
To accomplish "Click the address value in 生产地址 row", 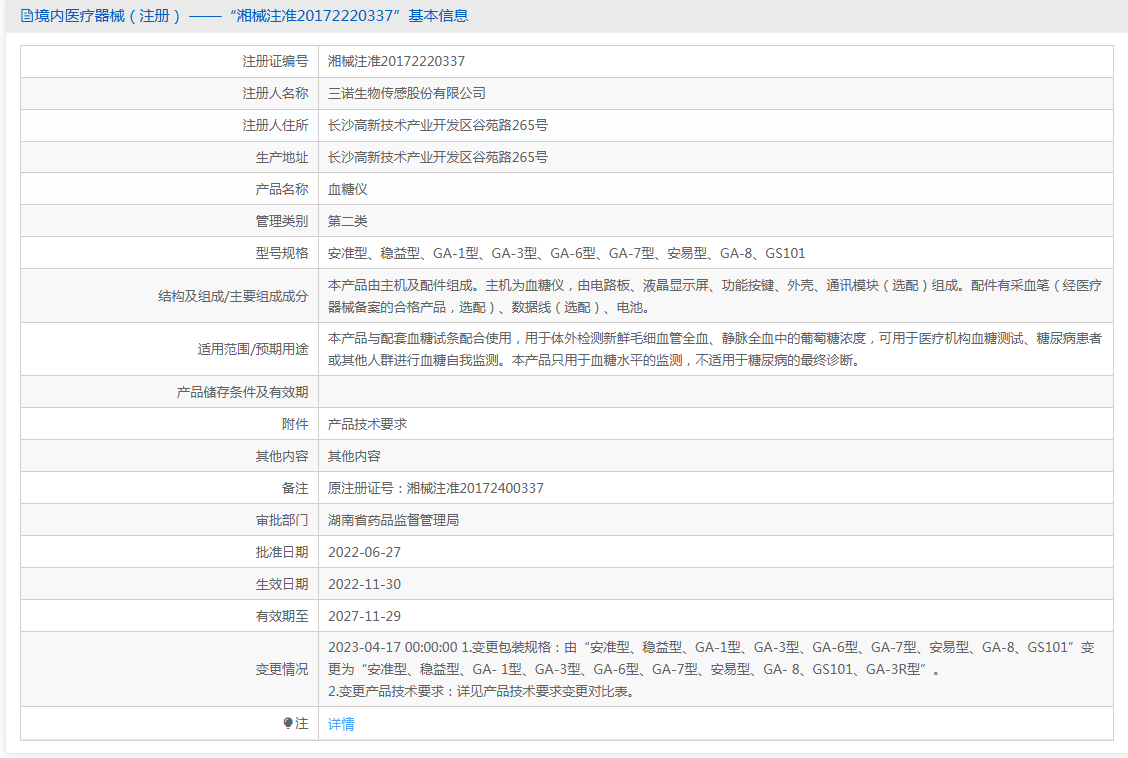I will point(437,157).
